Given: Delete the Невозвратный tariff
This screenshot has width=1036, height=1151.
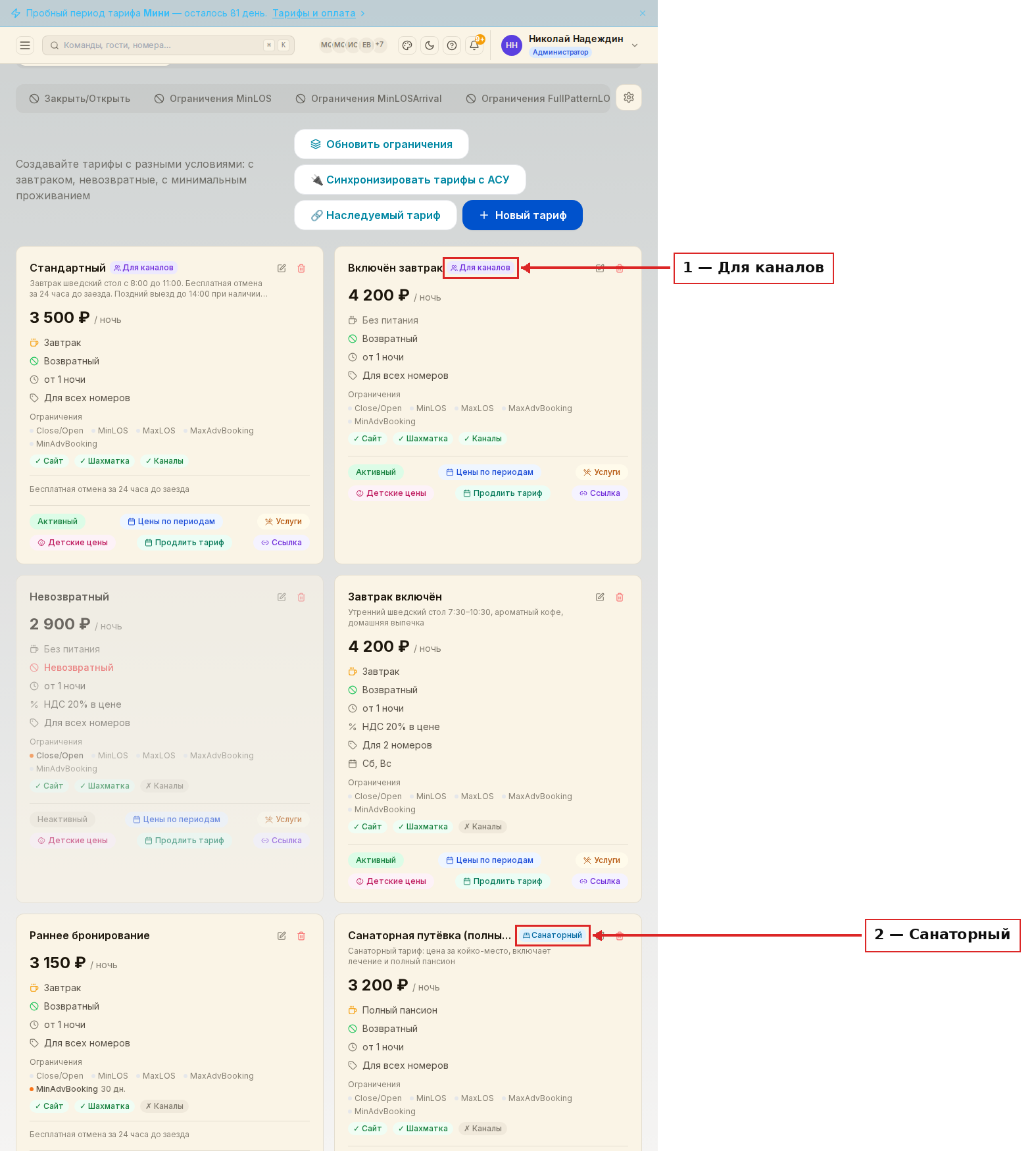Looking at the screenshot, I should (301, 597).
